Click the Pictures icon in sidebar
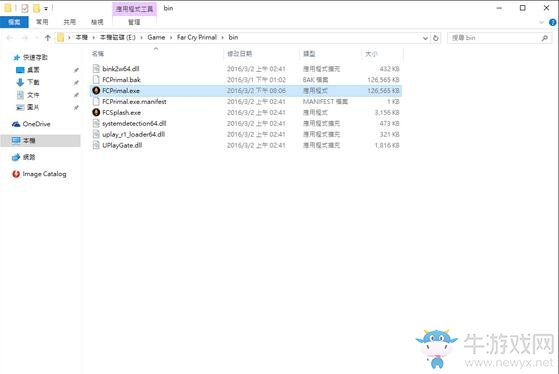Image resolution: width=559 pixels, height=374 pixels. pyautogui.click(x=20, y=107)
